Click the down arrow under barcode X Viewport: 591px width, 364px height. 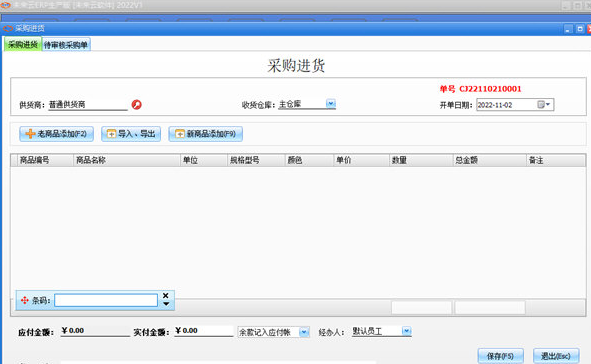(166, 304)
